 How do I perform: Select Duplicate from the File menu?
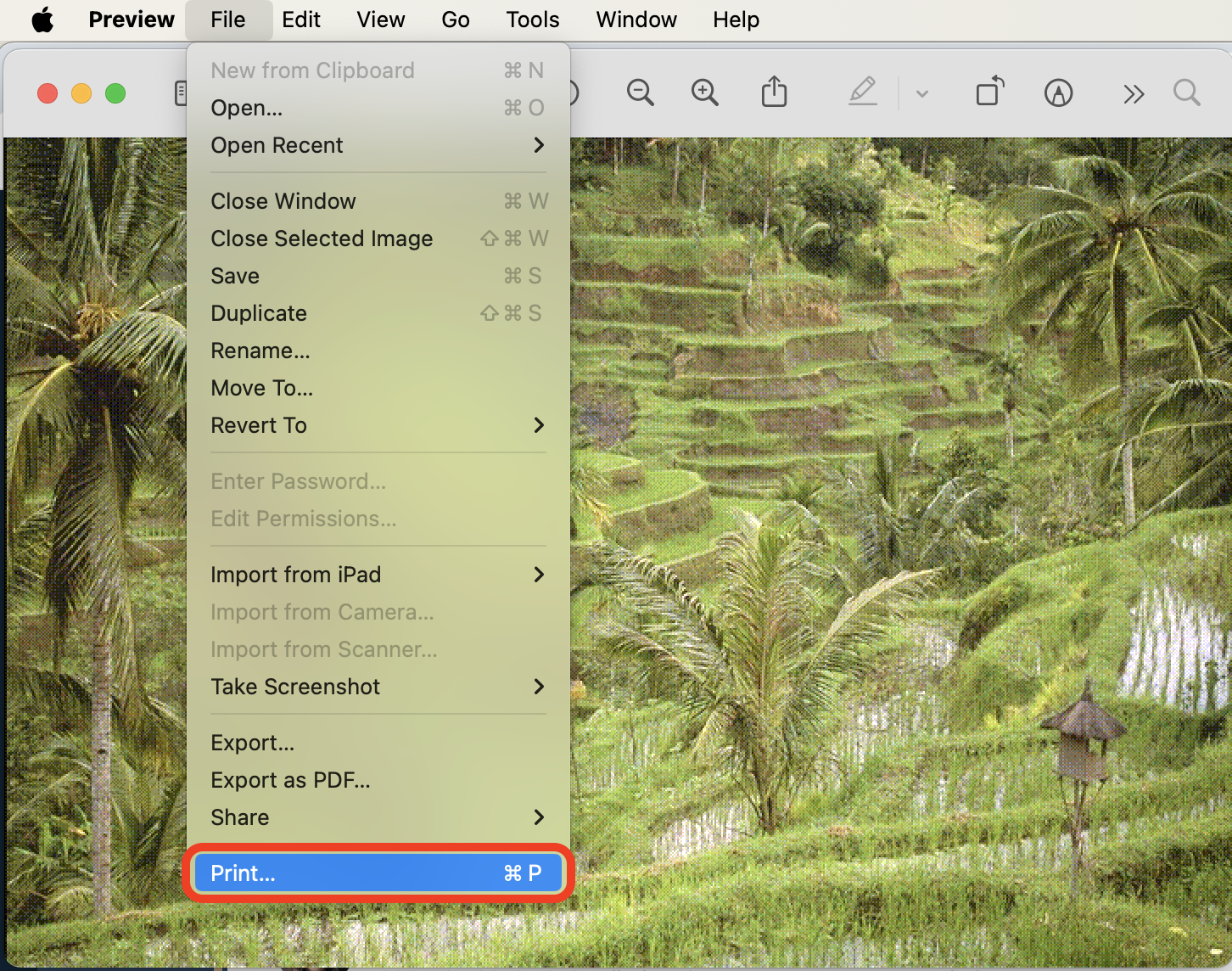click(x=259, y=312)
